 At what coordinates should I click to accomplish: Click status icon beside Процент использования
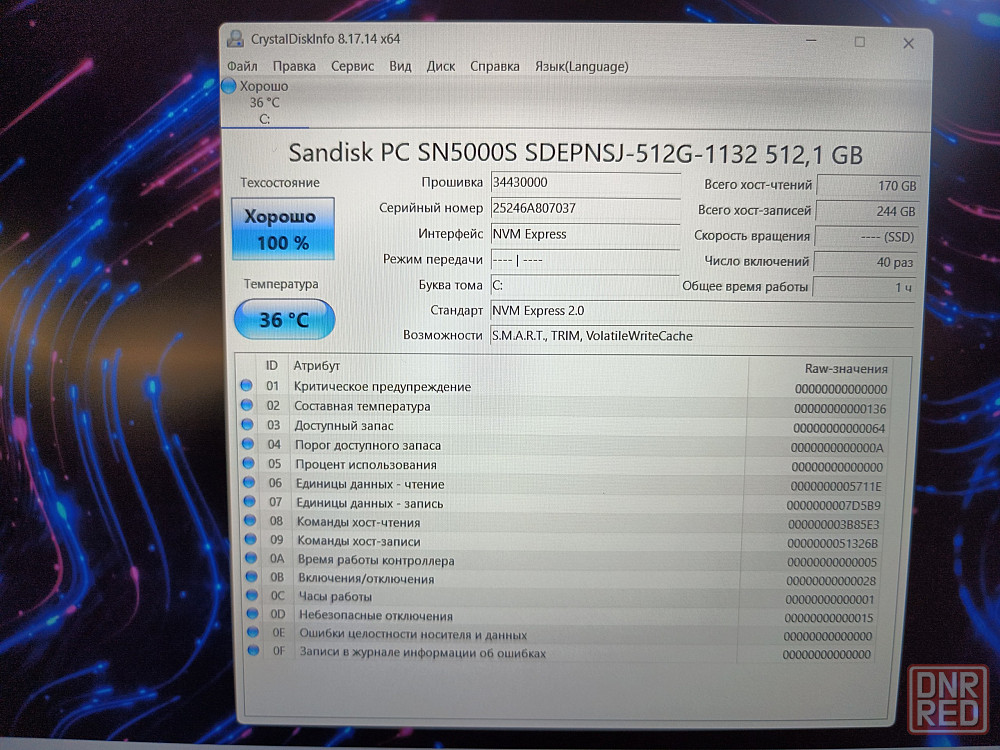click(246, 464)
